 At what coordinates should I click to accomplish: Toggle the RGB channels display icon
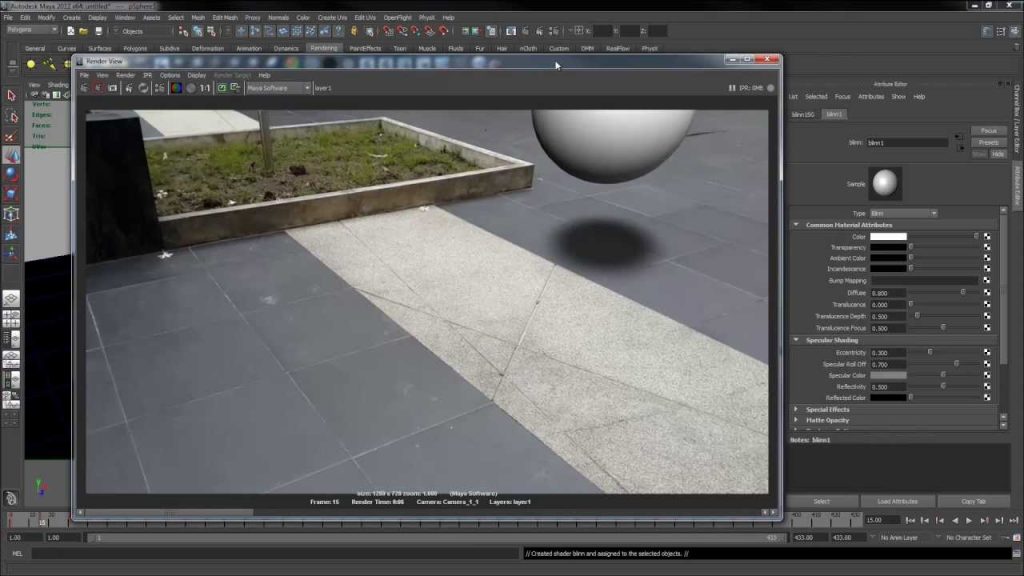point(176,88)
